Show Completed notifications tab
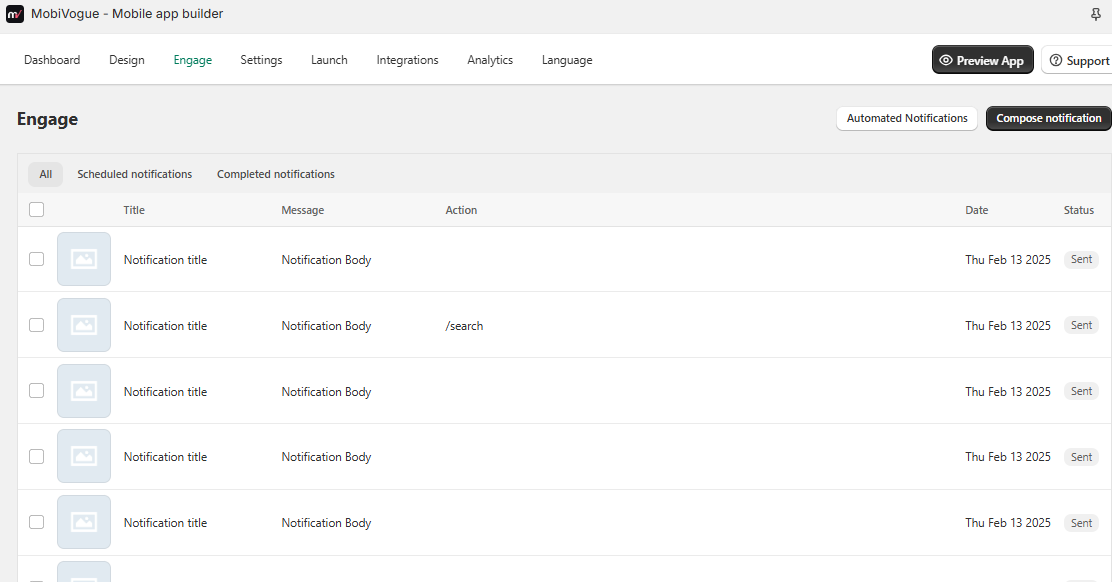1112x582 pixels. tap(276, 174)
